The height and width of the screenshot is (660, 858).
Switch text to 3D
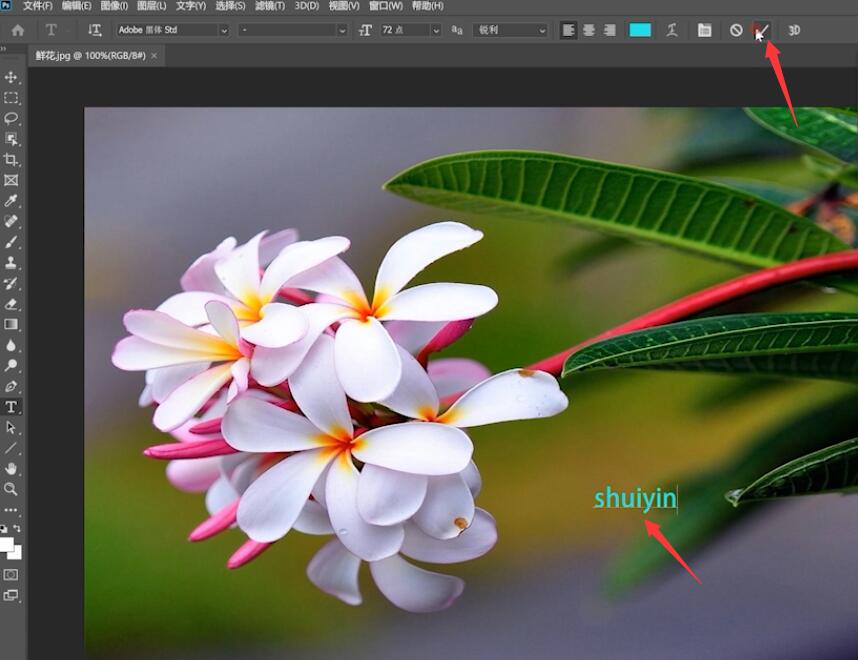[794, 30]
